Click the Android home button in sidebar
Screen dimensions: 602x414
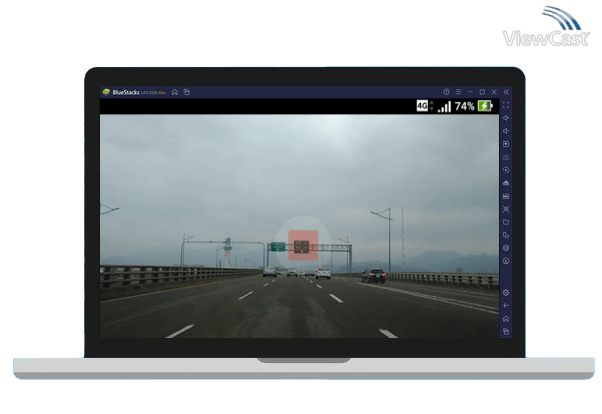[506, 319]
